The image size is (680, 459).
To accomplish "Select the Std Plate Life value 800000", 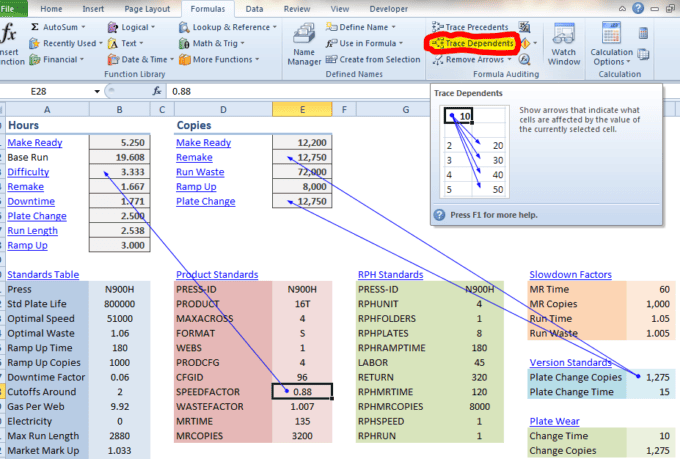I will [x=120, y=304].
